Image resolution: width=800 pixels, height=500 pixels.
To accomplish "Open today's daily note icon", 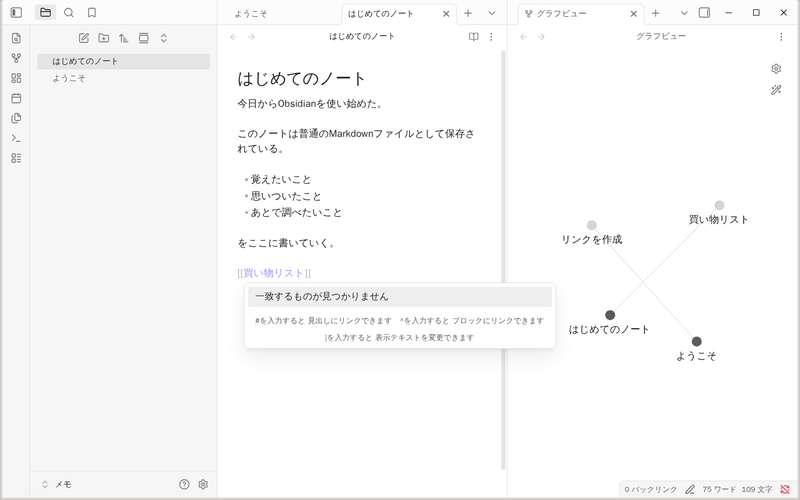I will tap(16, 98).
